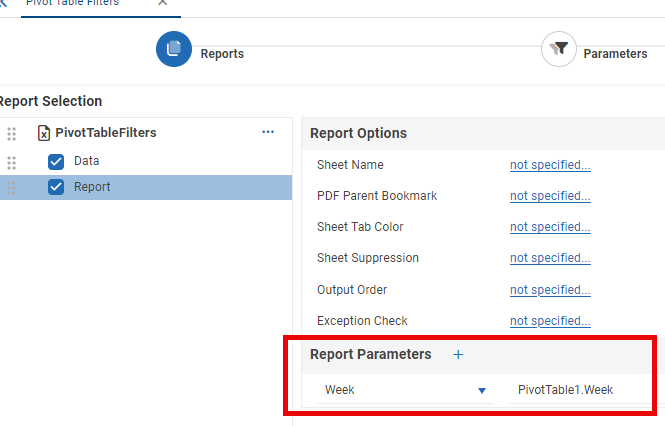
Task: Click the Reports step circle icon
Action: [x=174, y=49]
